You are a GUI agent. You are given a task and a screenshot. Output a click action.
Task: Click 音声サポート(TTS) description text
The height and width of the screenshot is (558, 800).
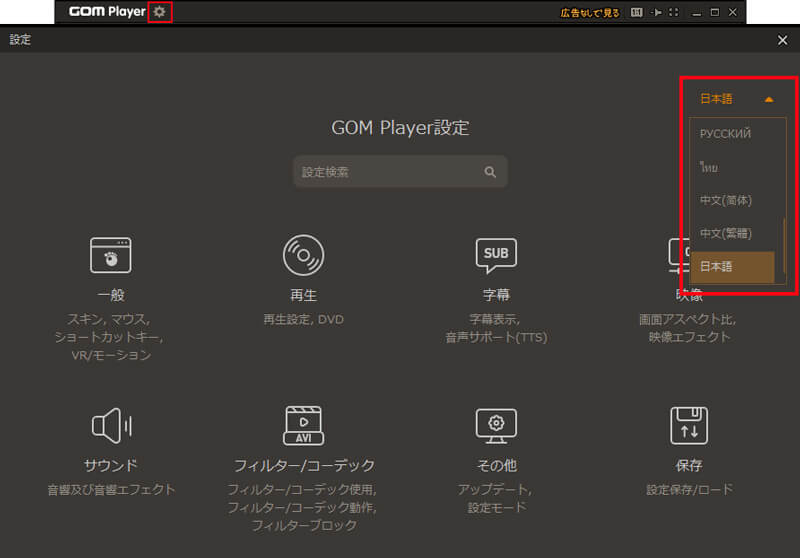(496, 338)
